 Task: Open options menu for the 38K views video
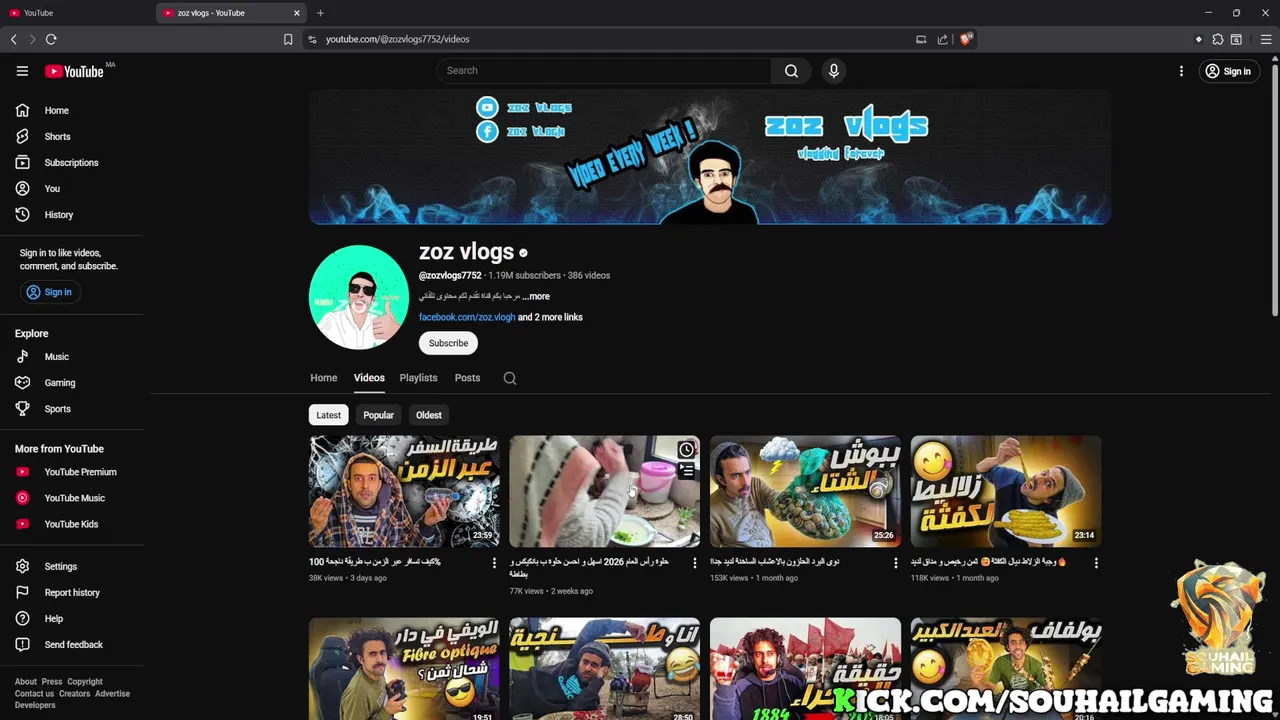[494, 563]
